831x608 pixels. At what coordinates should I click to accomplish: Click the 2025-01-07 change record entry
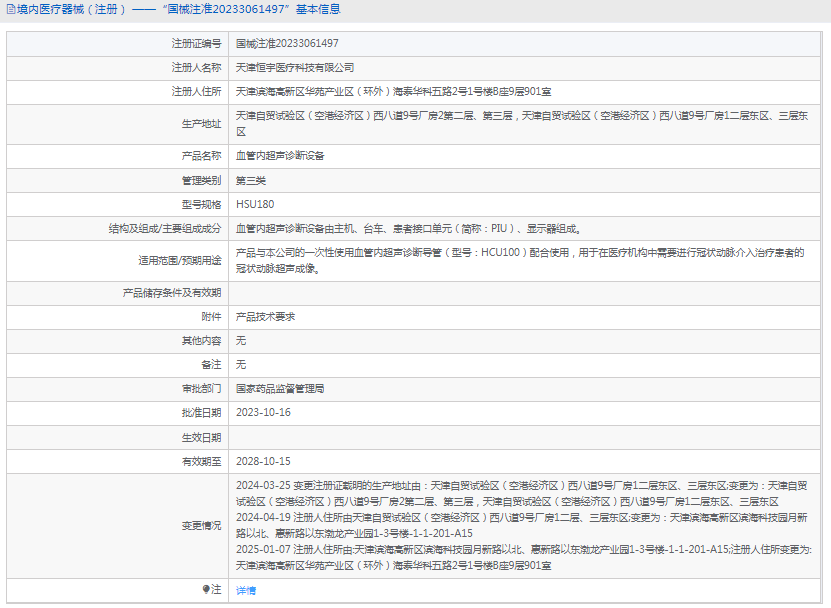524,558
